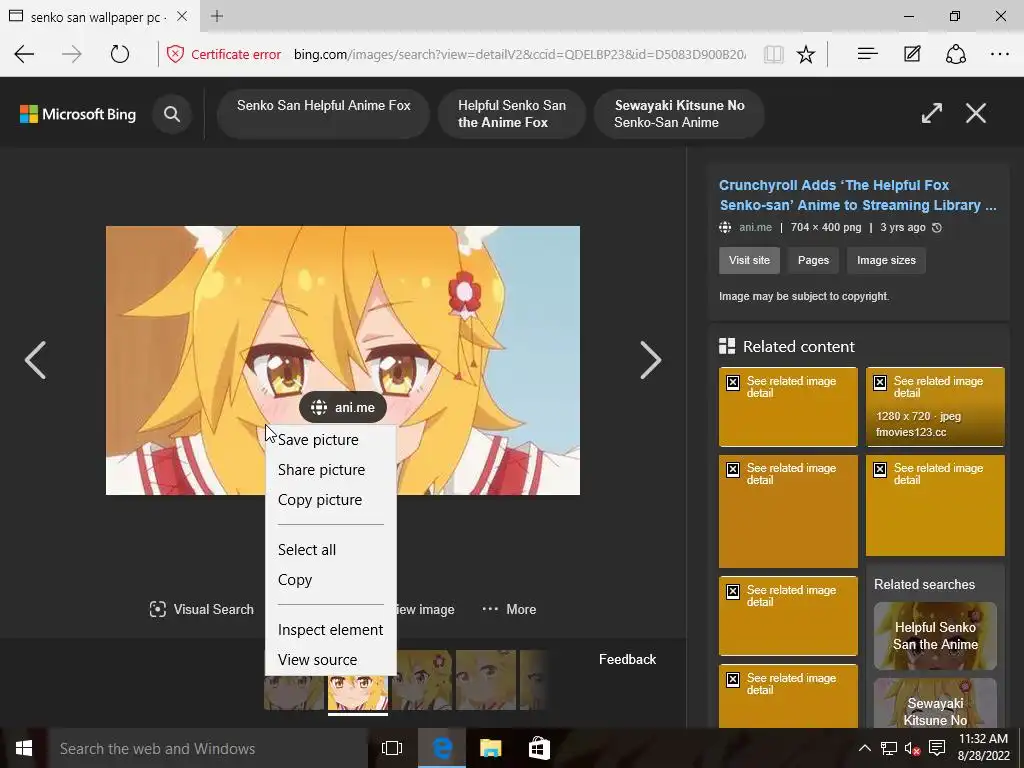Open the Hub (three lines) icon
This screenshot has width=1024, height=768.
[867, 54]
